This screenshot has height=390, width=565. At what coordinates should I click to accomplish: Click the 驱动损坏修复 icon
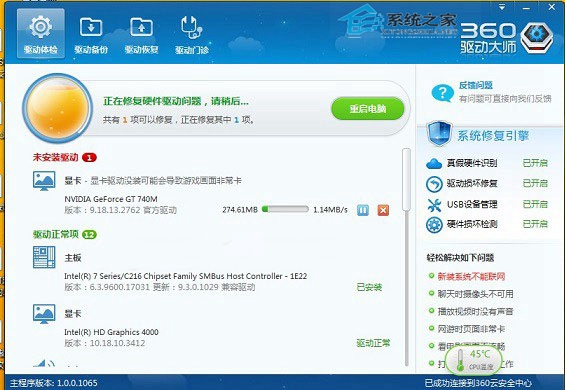tap(434, 184)
